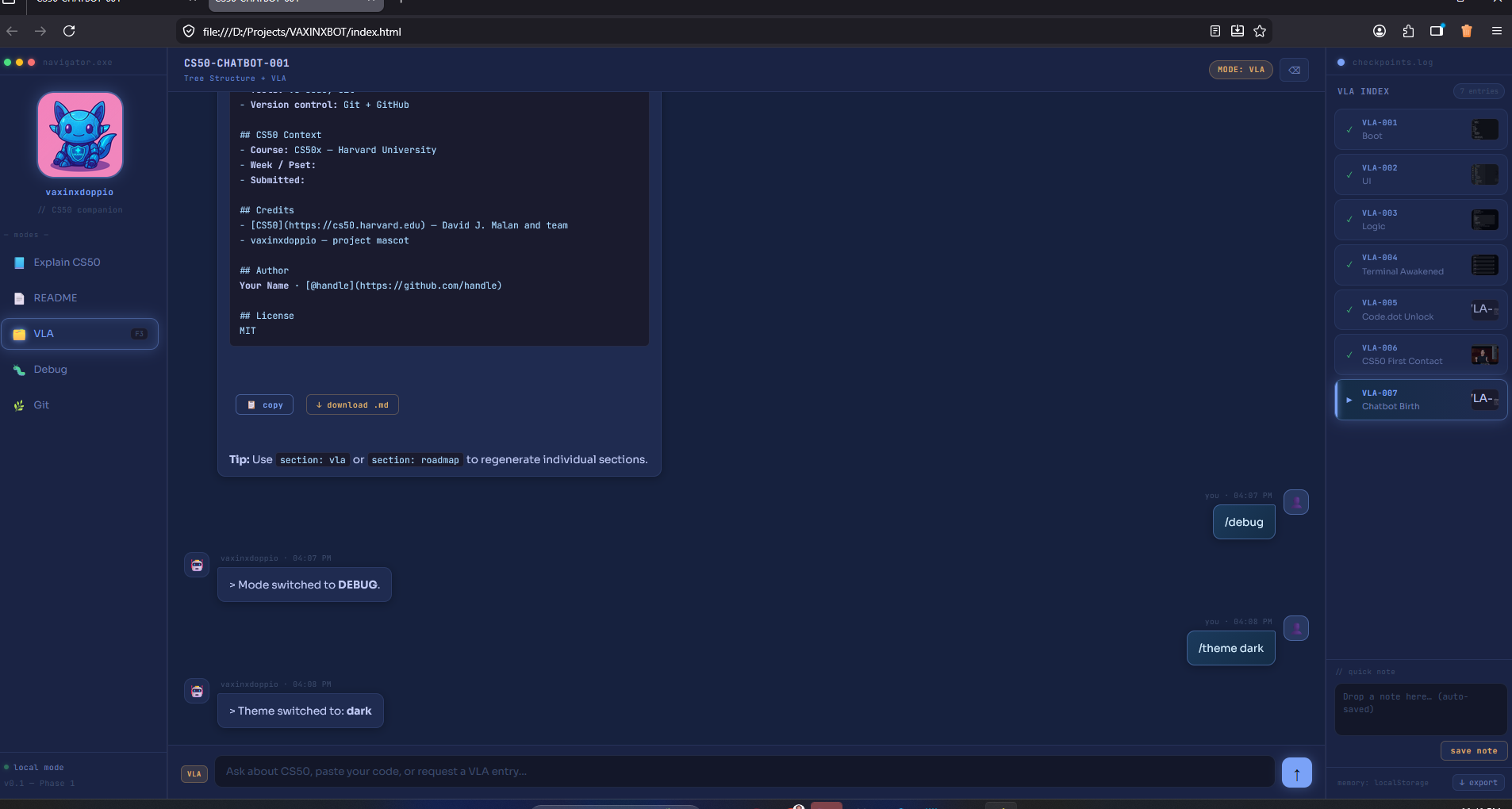Click the vaxinxdoppio mascot avatar
1512x809 pixels.
pyautogui.click(x=79, y=134)
